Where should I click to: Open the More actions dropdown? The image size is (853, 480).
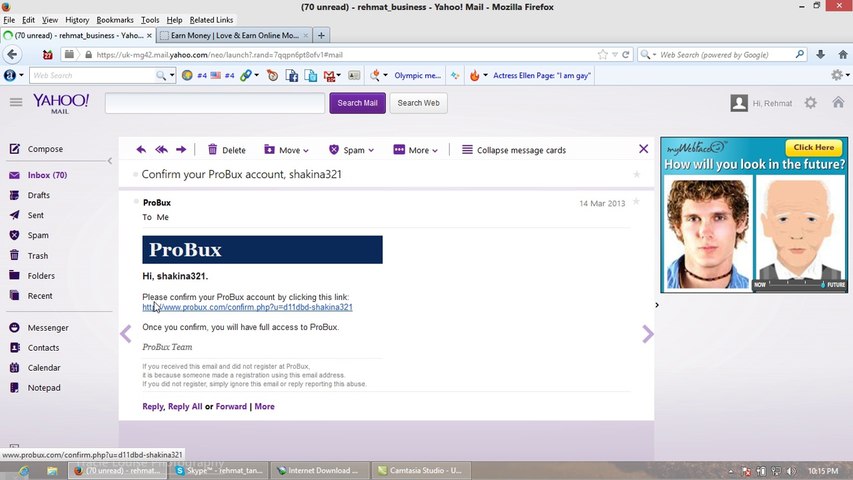[x=416, y=150]
